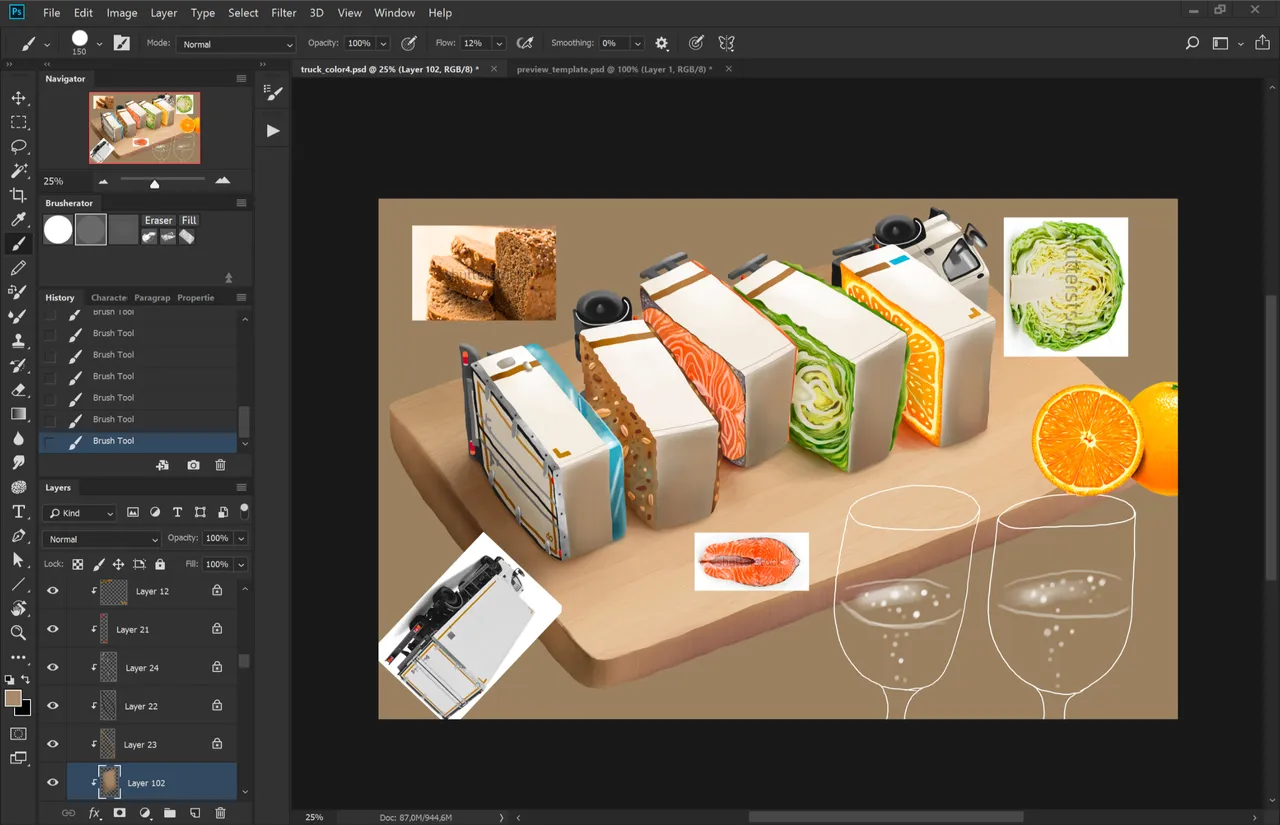Screen dimensions: 1280x825
Task: Select the Lasso tool
Action: (18, 147)
